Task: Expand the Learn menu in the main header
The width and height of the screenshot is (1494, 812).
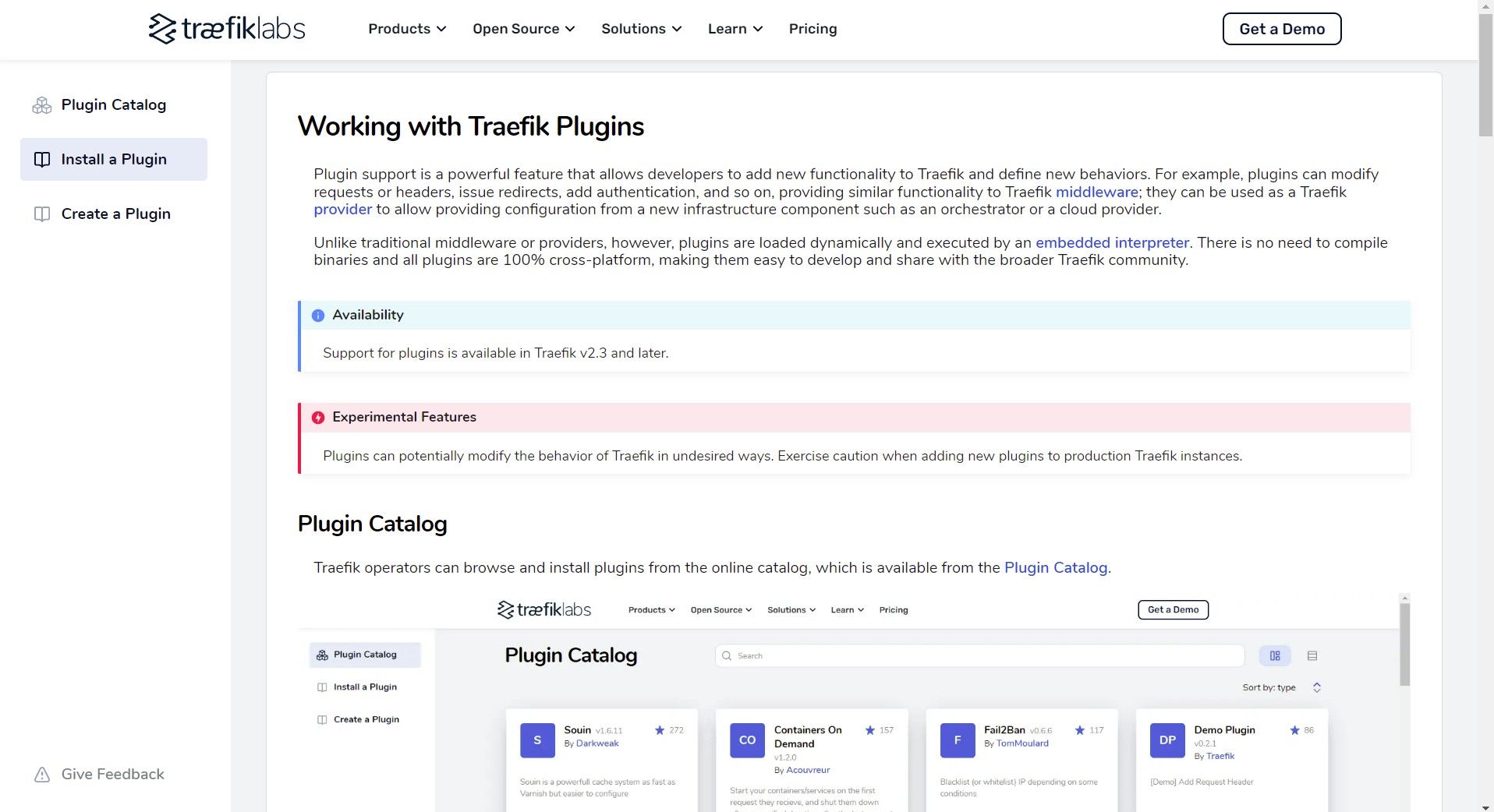Action: [735, 29]
